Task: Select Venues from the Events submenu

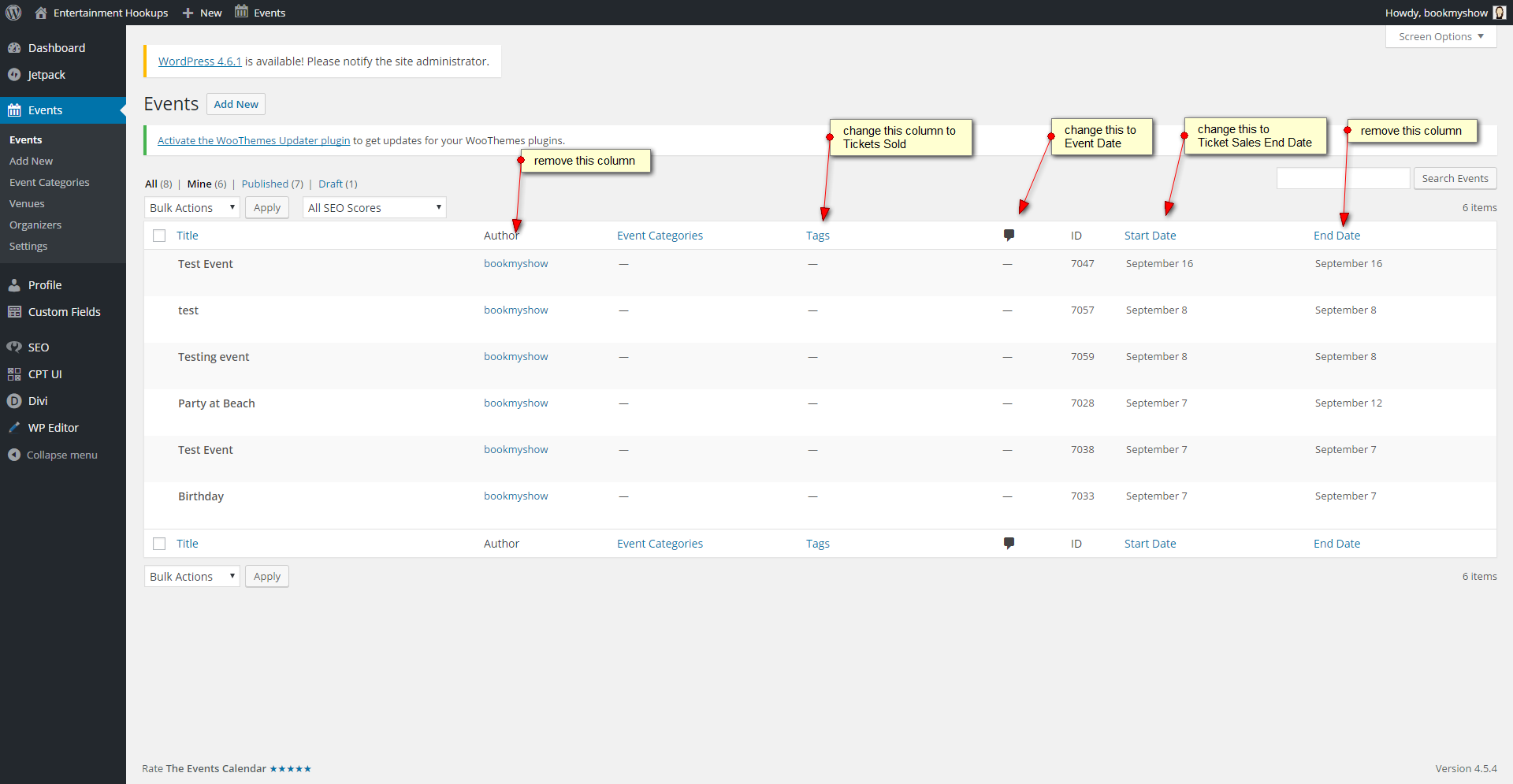Action: click(x=27, y=203)
